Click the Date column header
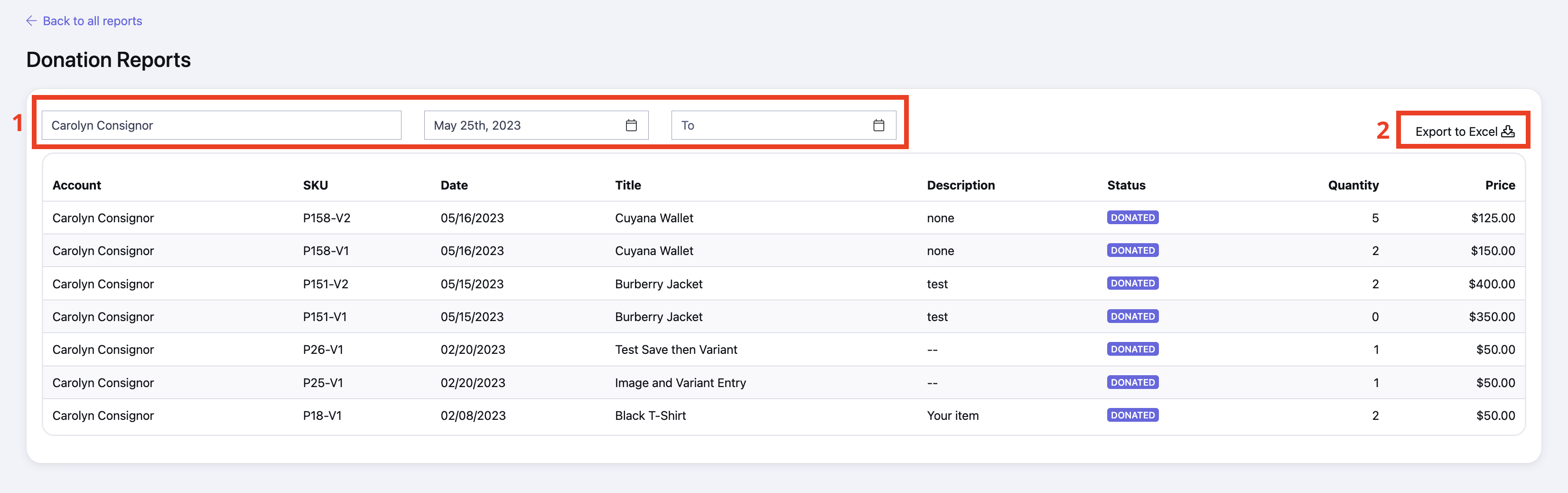 click(x=454, y=185)
